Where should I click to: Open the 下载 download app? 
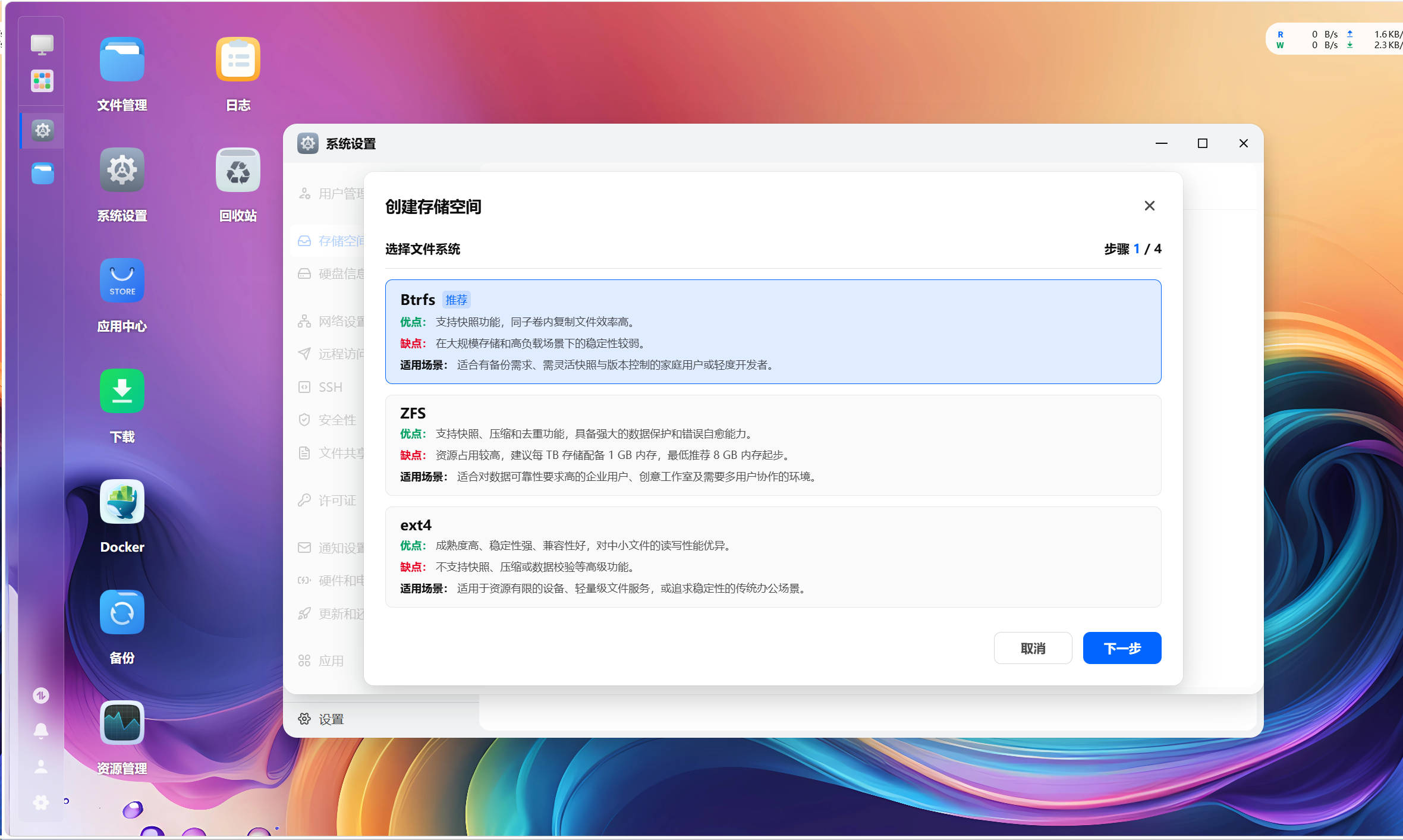click(122, 391)
